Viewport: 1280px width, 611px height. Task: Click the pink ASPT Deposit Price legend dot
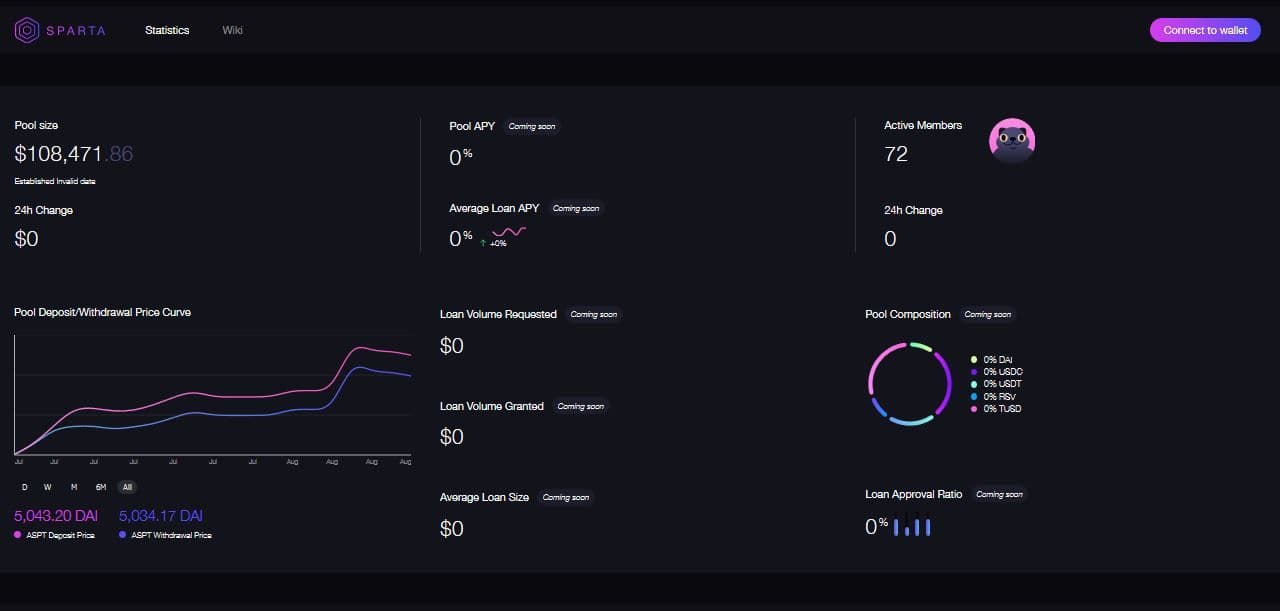click(18, 535)
